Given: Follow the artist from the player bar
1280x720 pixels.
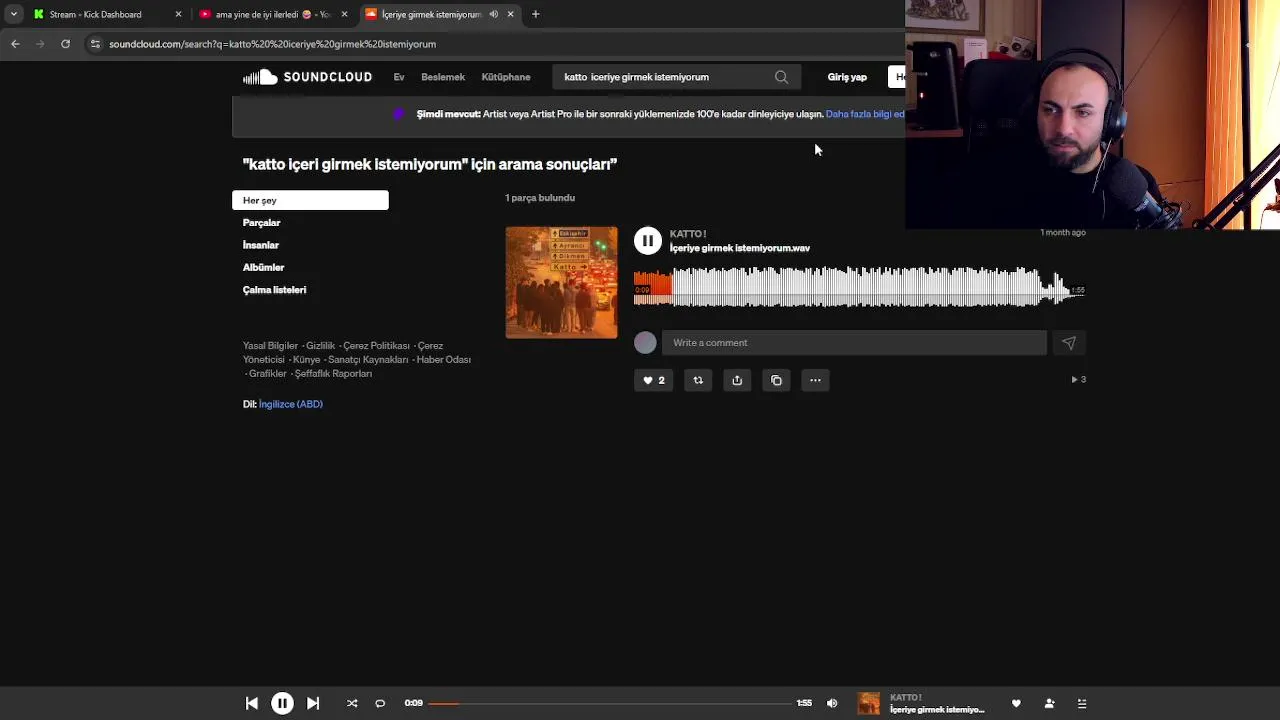Looking at the screenshot, I should coord(1049,704).
